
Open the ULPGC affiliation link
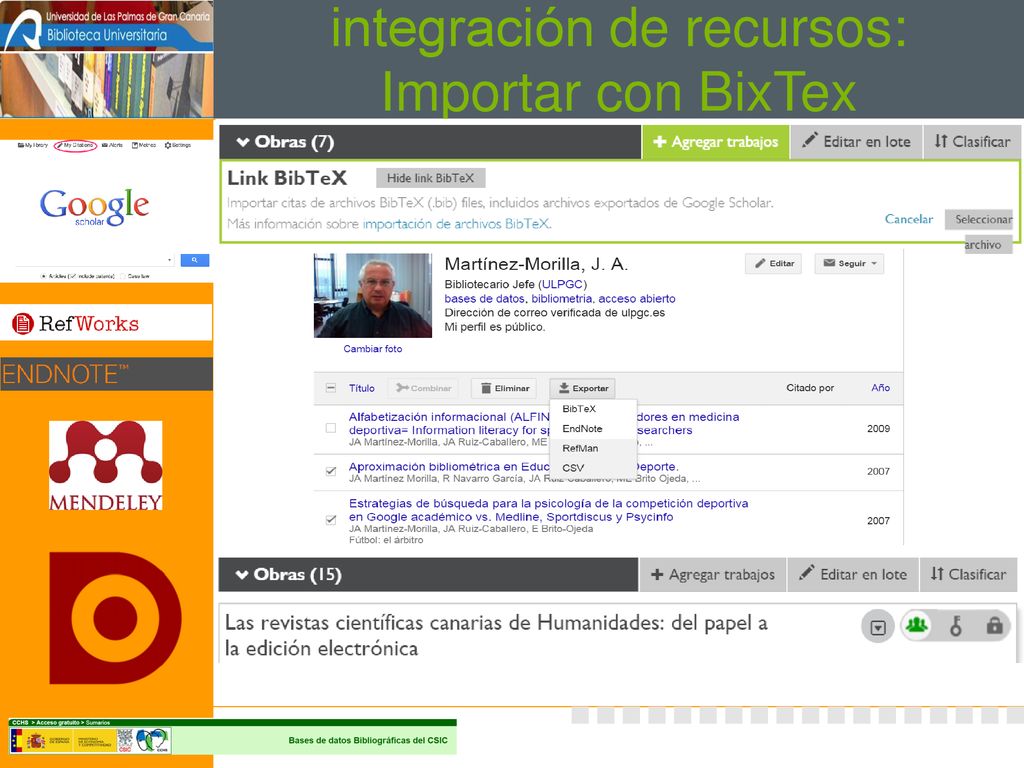click(562, 284)
